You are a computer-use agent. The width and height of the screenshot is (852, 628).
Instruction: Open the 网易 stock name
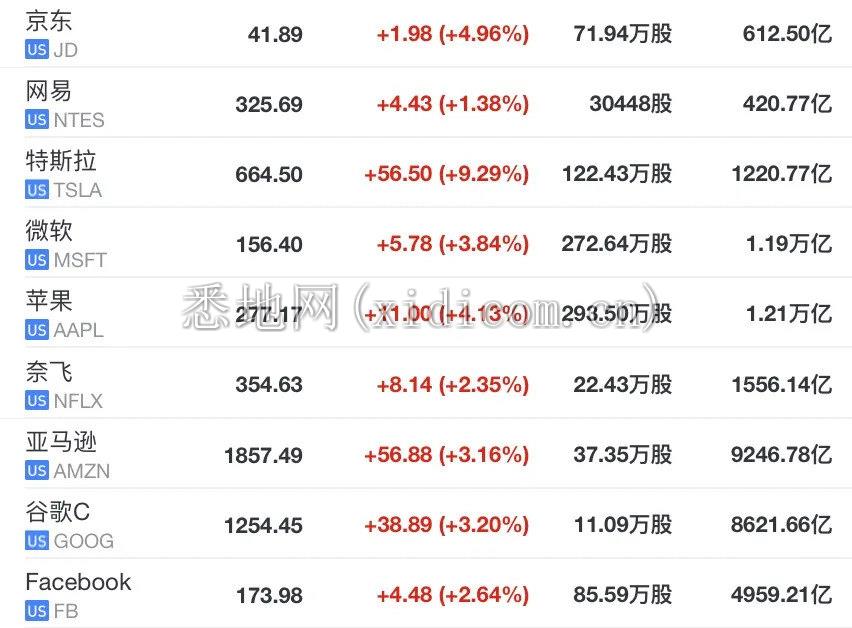(48, 91)
